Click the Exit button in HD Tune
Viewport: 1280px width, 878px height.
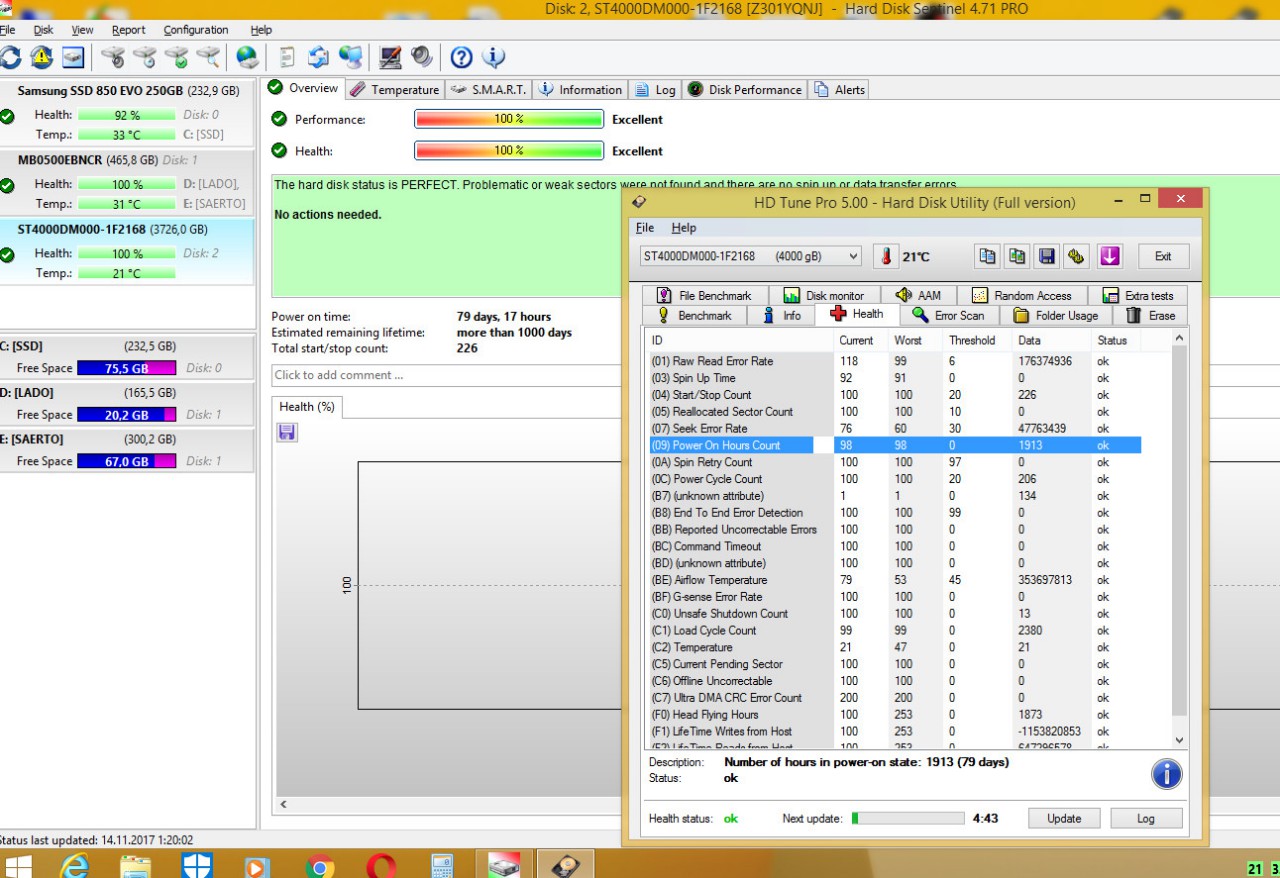tap(1162, 256)
